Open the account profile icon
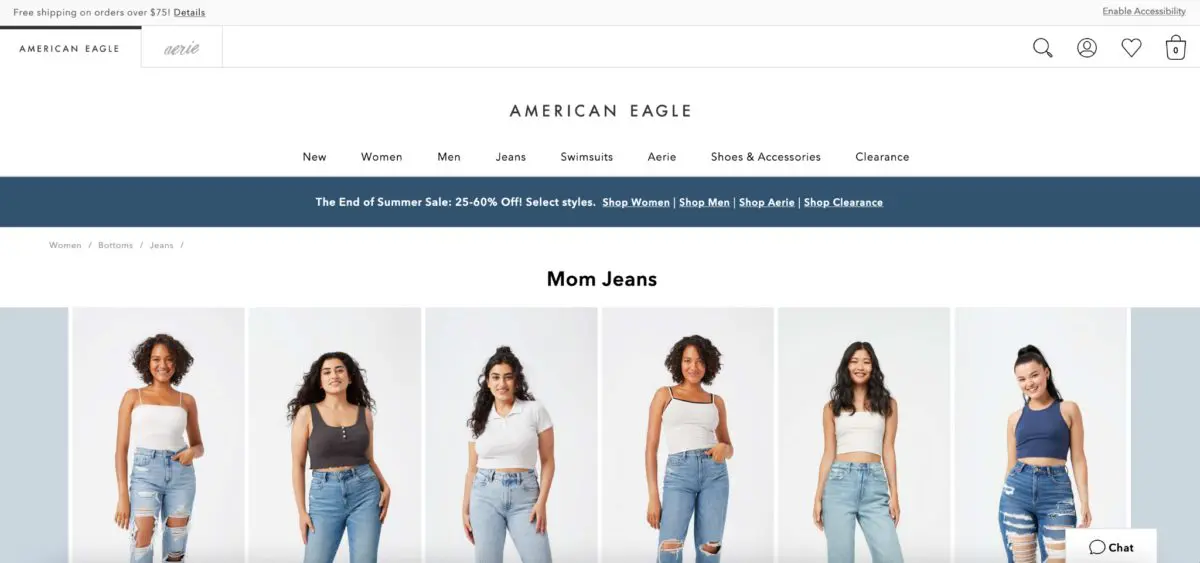 coord(1087,48)
